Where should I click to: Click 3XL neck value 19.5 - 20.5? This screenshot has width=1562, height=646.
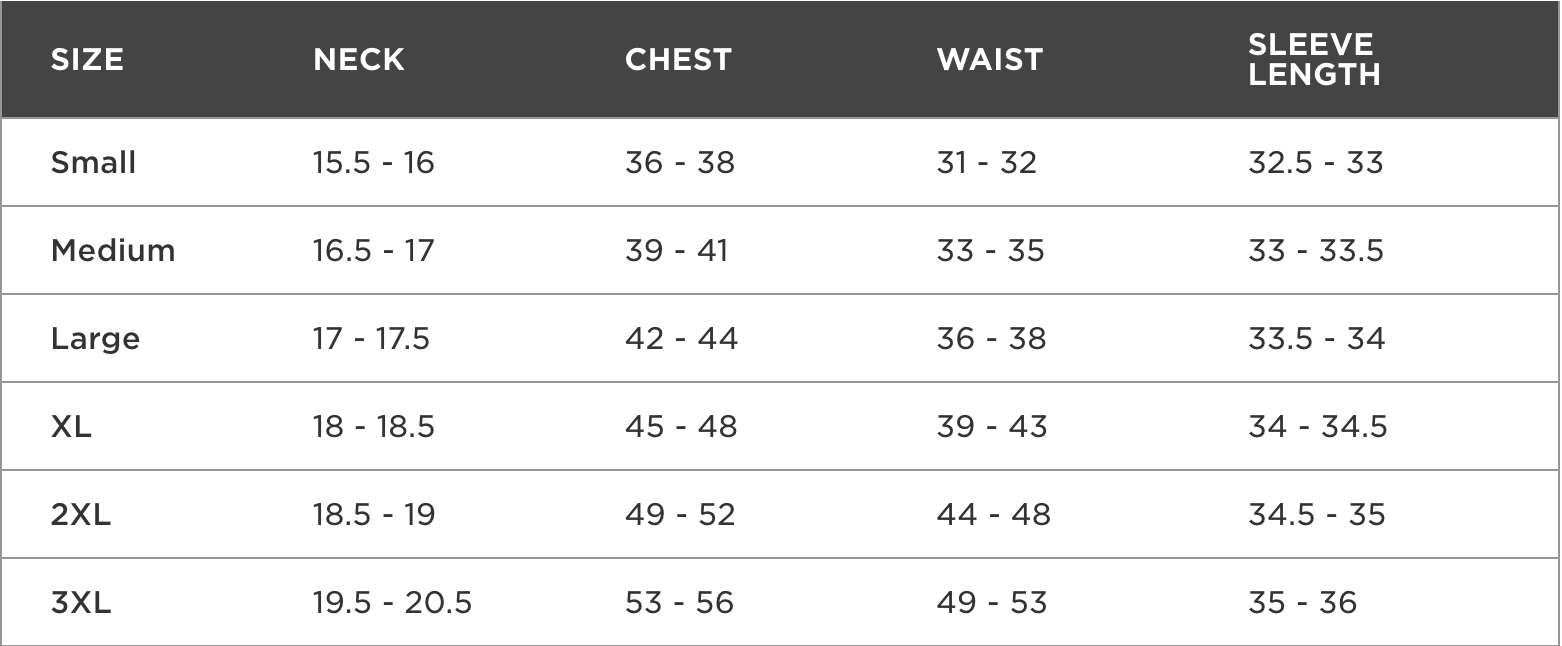392,602
